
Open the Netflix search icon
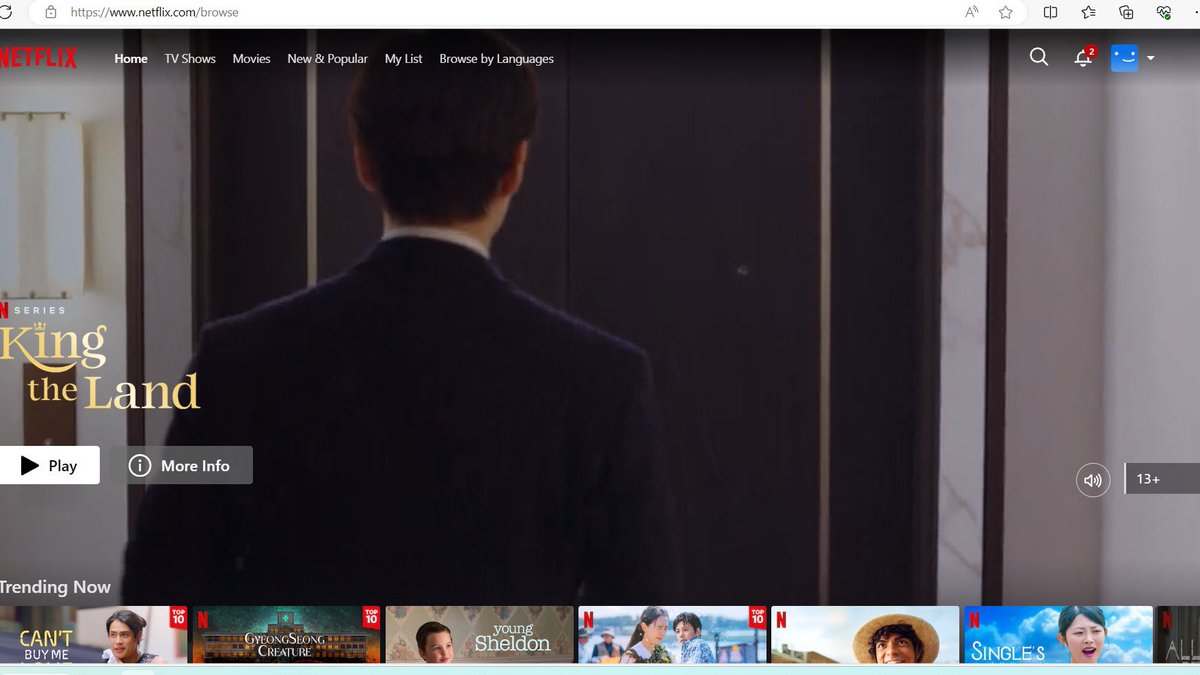point(1039,58)
